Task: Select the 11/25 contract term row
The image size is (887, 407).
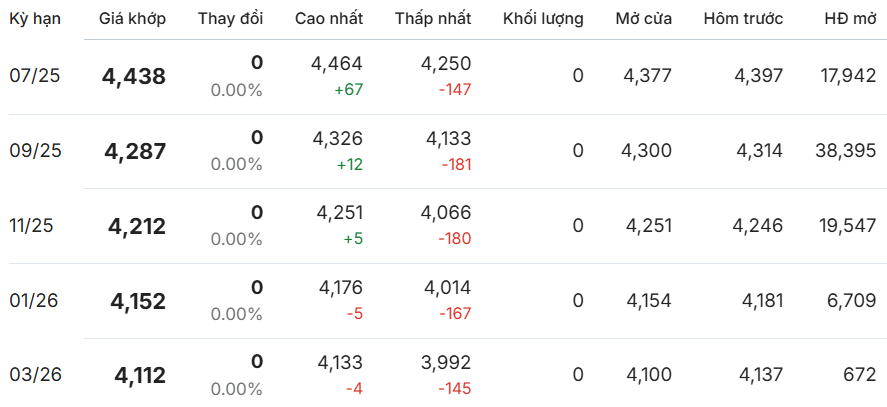Action: click(x=444, y=226)
